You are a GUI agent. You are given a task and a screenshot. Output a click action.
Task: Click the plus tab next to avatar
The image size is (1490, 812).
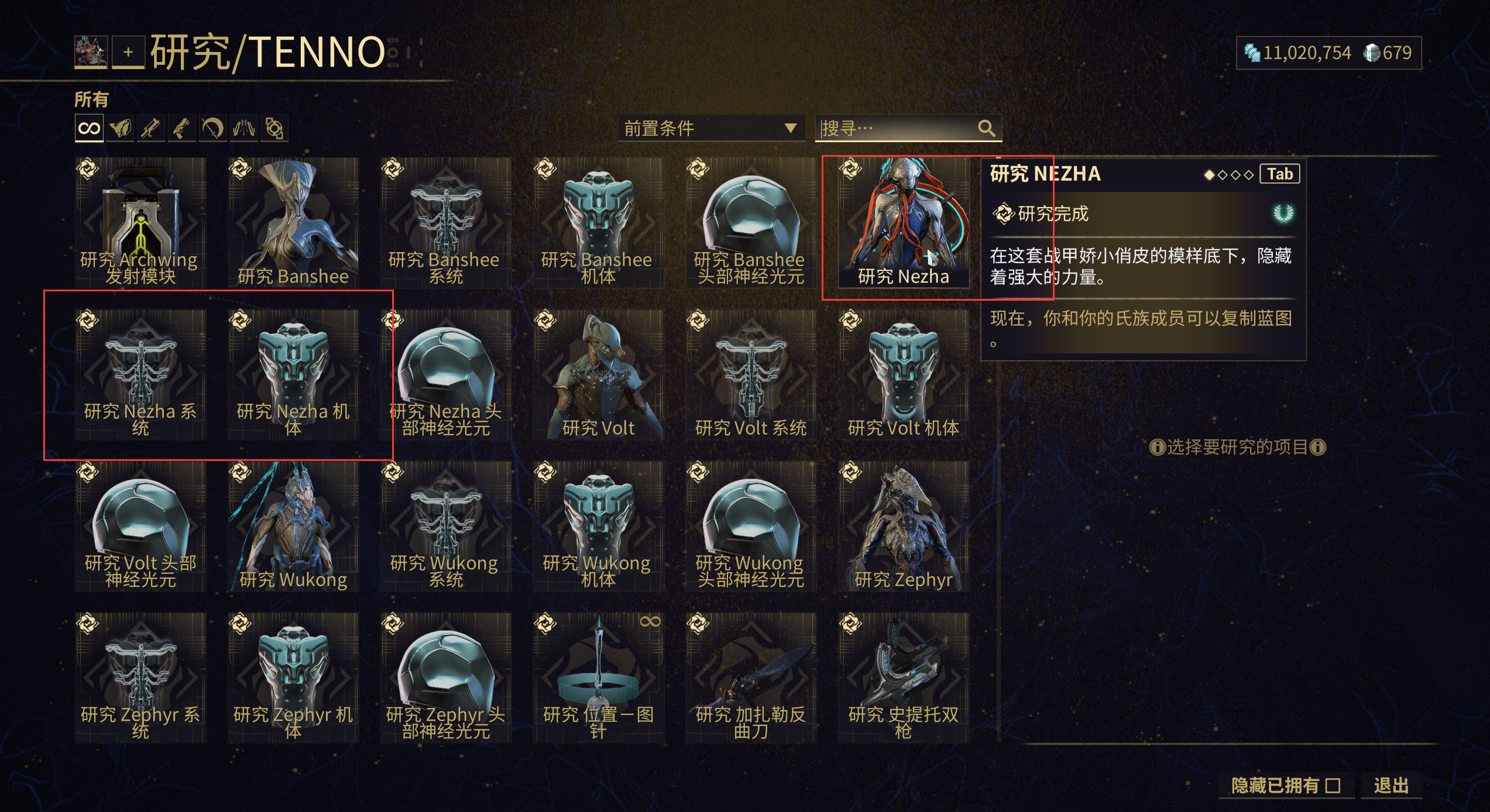(x=128, y=52)
